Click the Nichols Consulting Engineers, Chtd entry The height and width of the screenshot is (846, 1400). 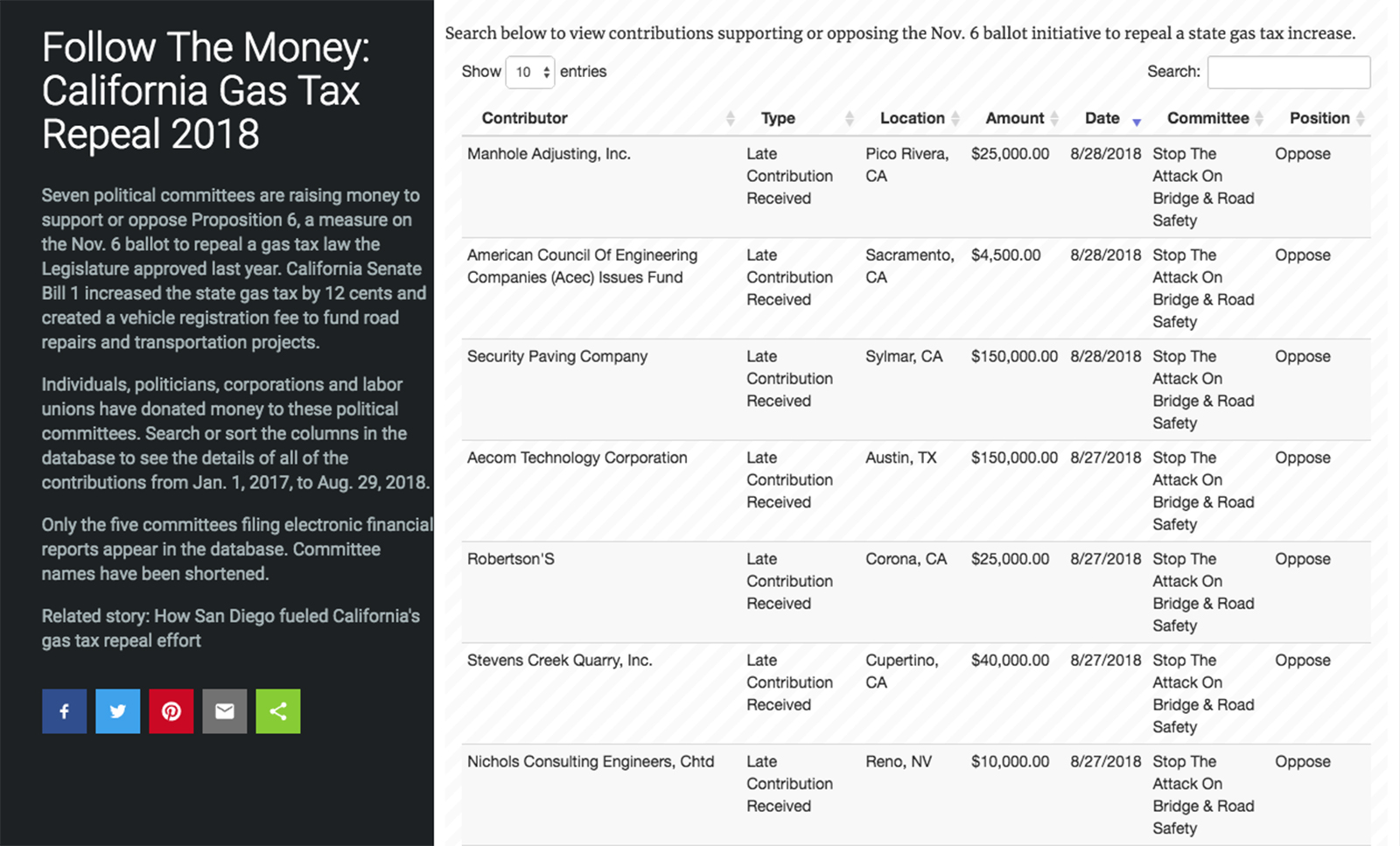point(590,762)
